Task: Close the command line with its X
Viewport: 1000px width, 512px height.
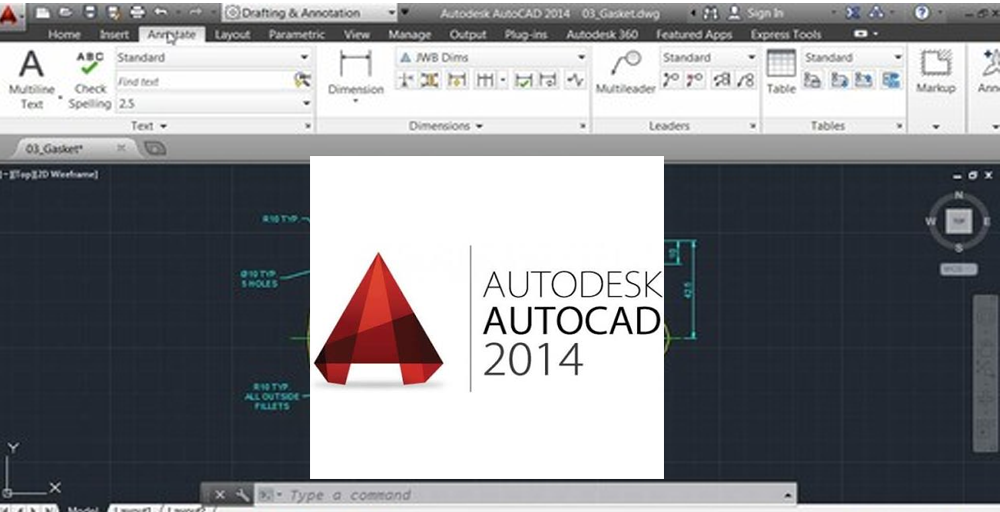Action: tap(219, 495)
